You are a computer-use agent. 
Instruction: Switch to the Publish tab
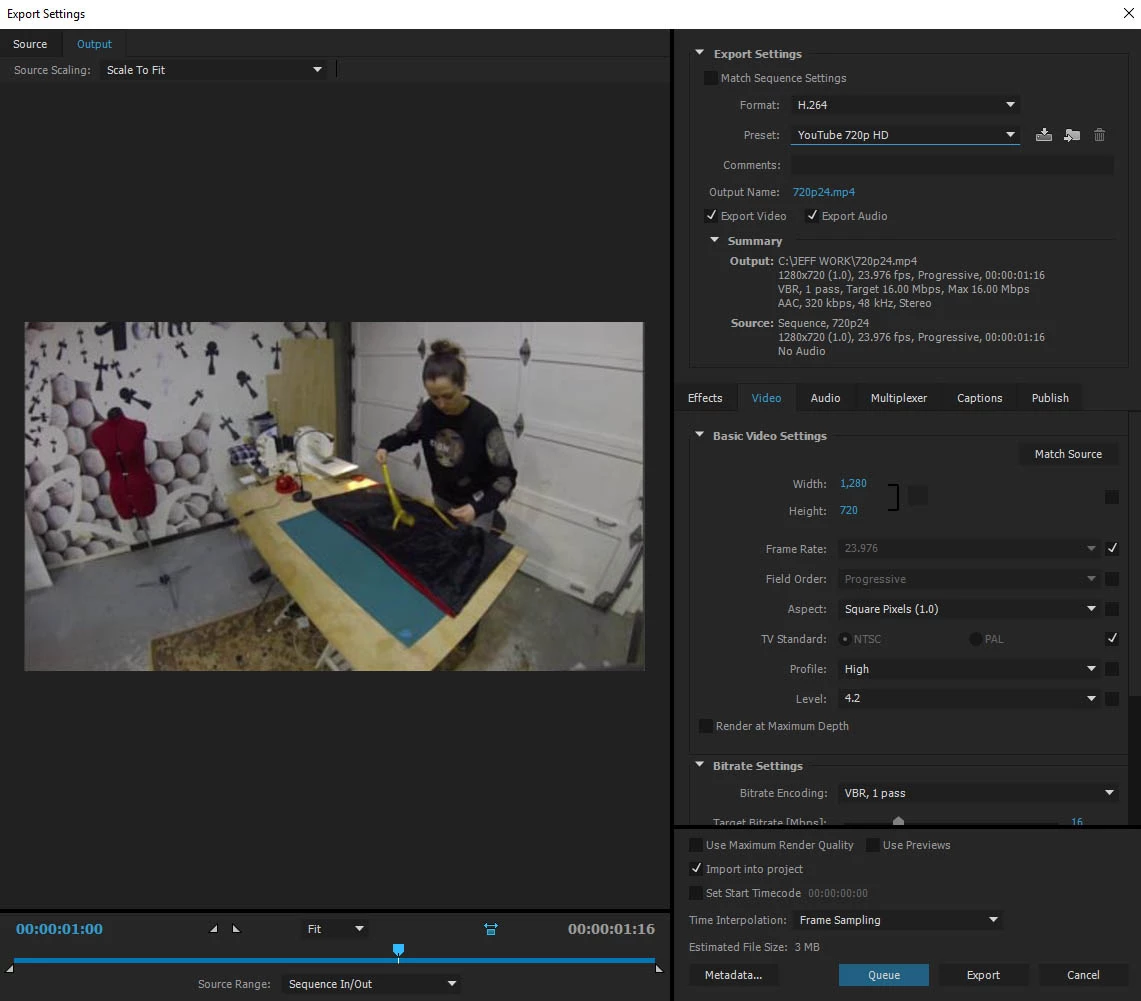pyautogui.click(x=1050, y=398)
